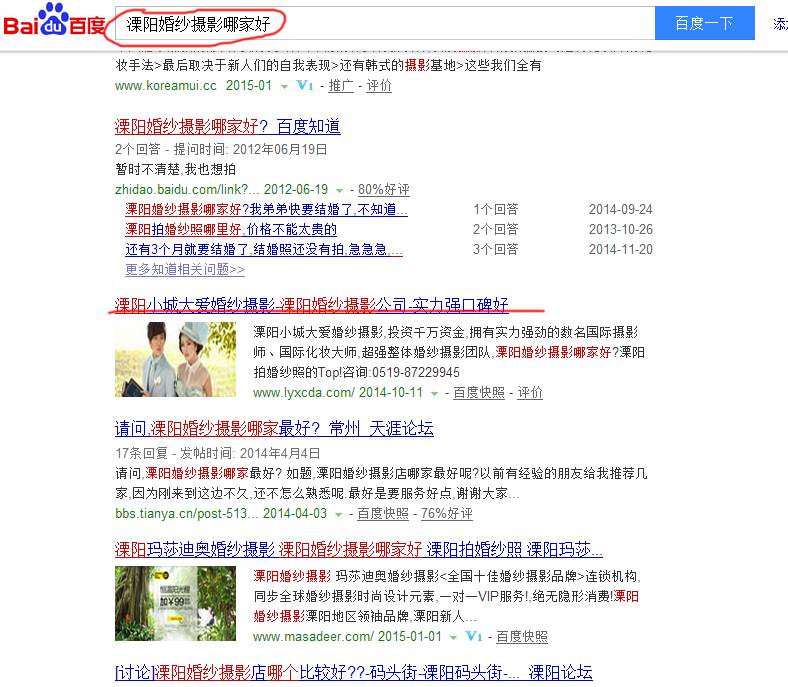
Task: Click text 17条回复 - 发帖时间: 2014年4月4日
Action: click(218, 453)
